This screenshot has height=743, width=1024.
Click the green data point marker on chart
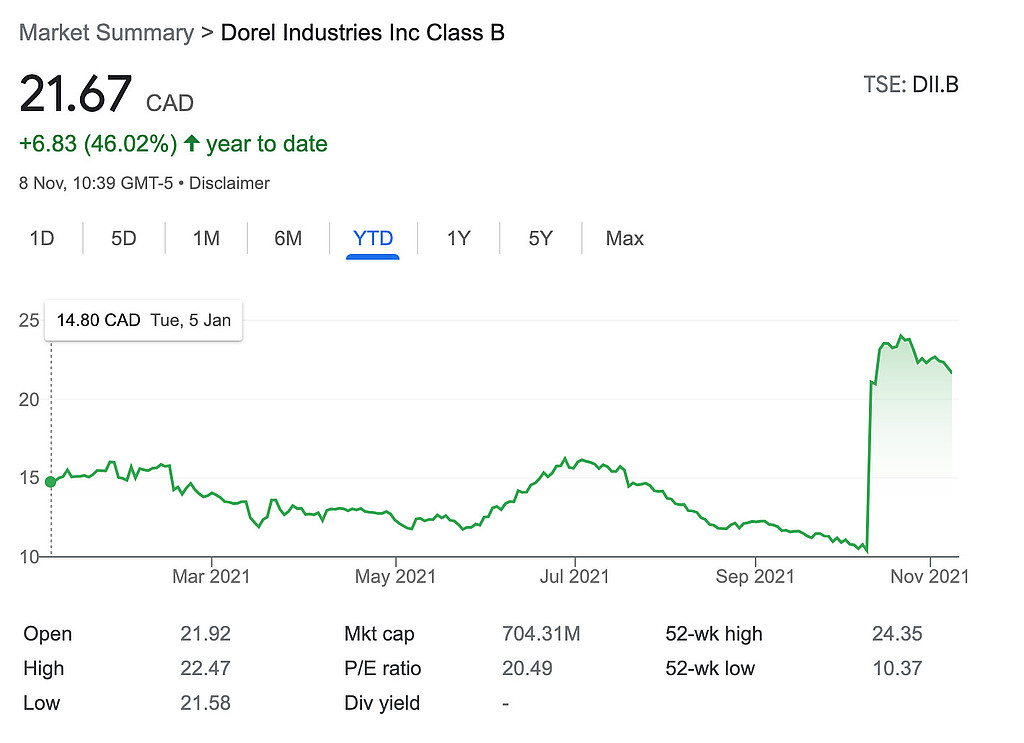51,482
